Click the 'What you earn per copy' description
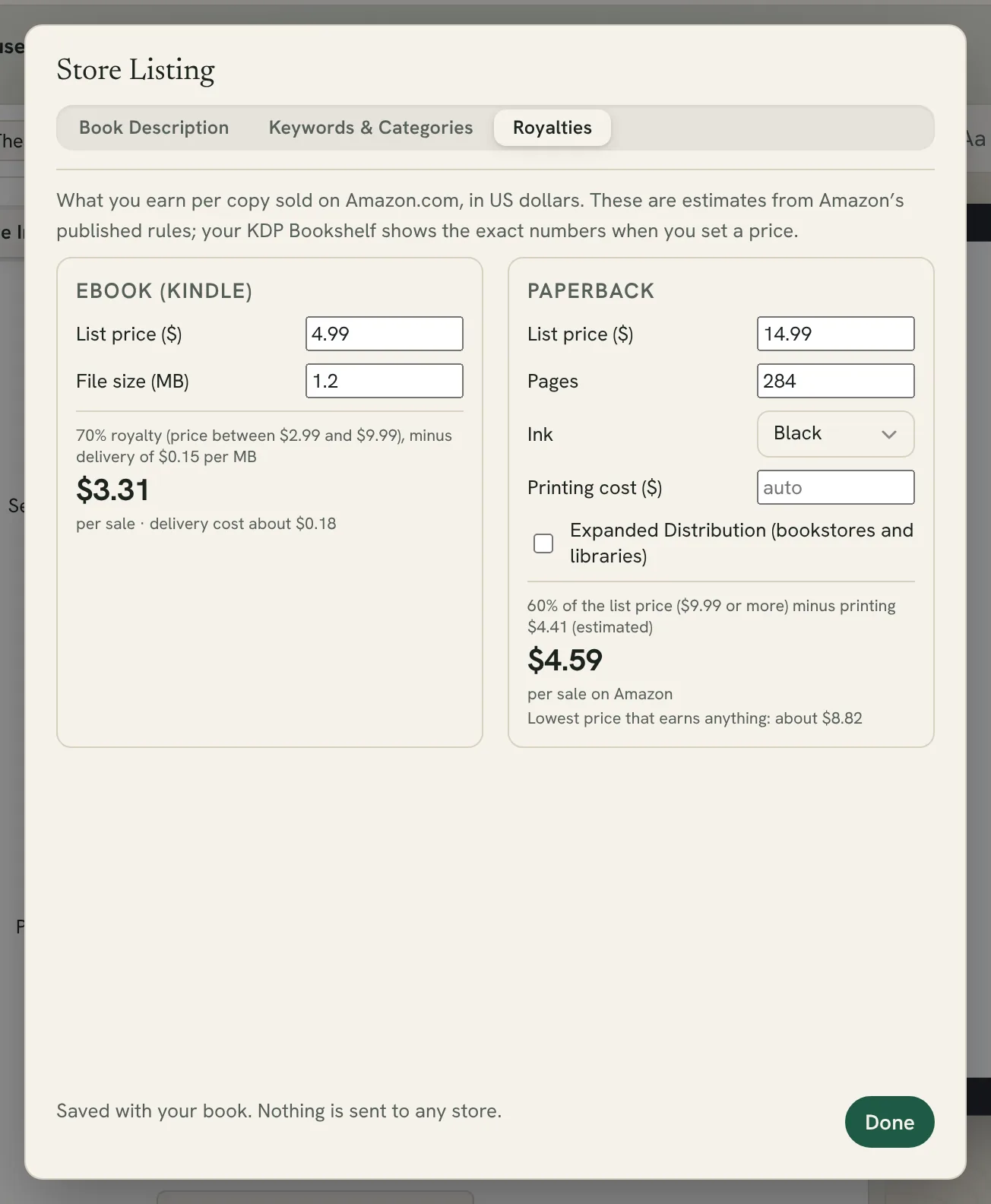 pos(480,216)
